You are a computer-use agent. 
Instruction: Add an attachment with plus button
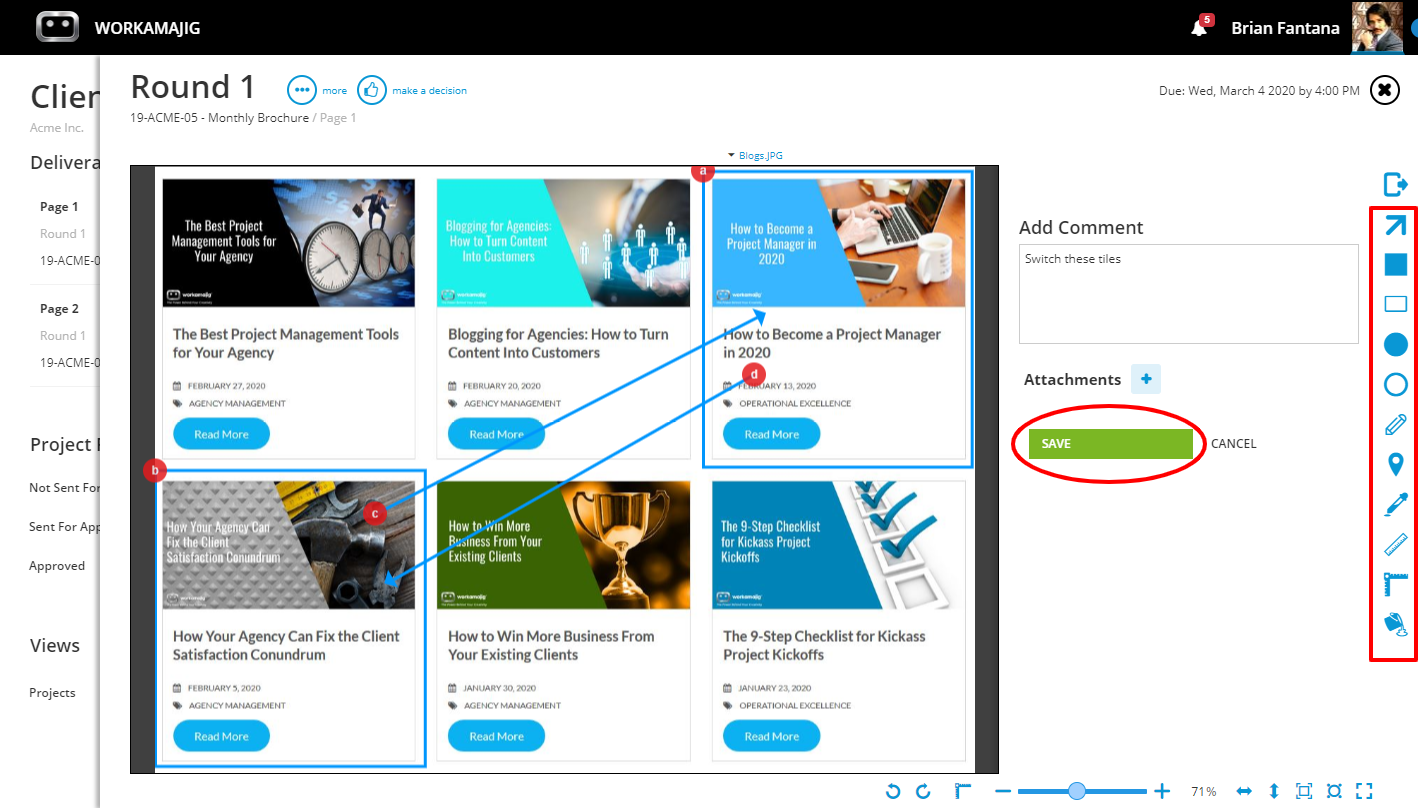[x=1146, y=379]
